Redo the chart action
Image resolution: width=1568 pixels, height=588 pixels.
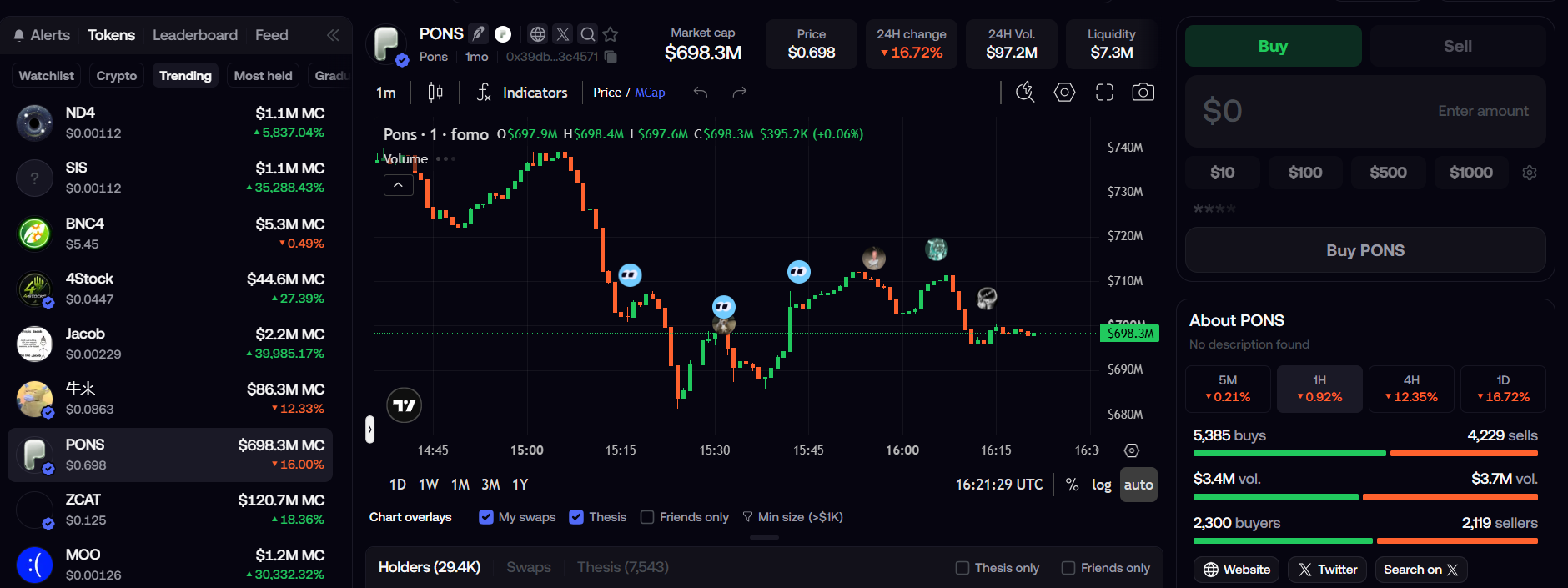click(x=739, y=93)
